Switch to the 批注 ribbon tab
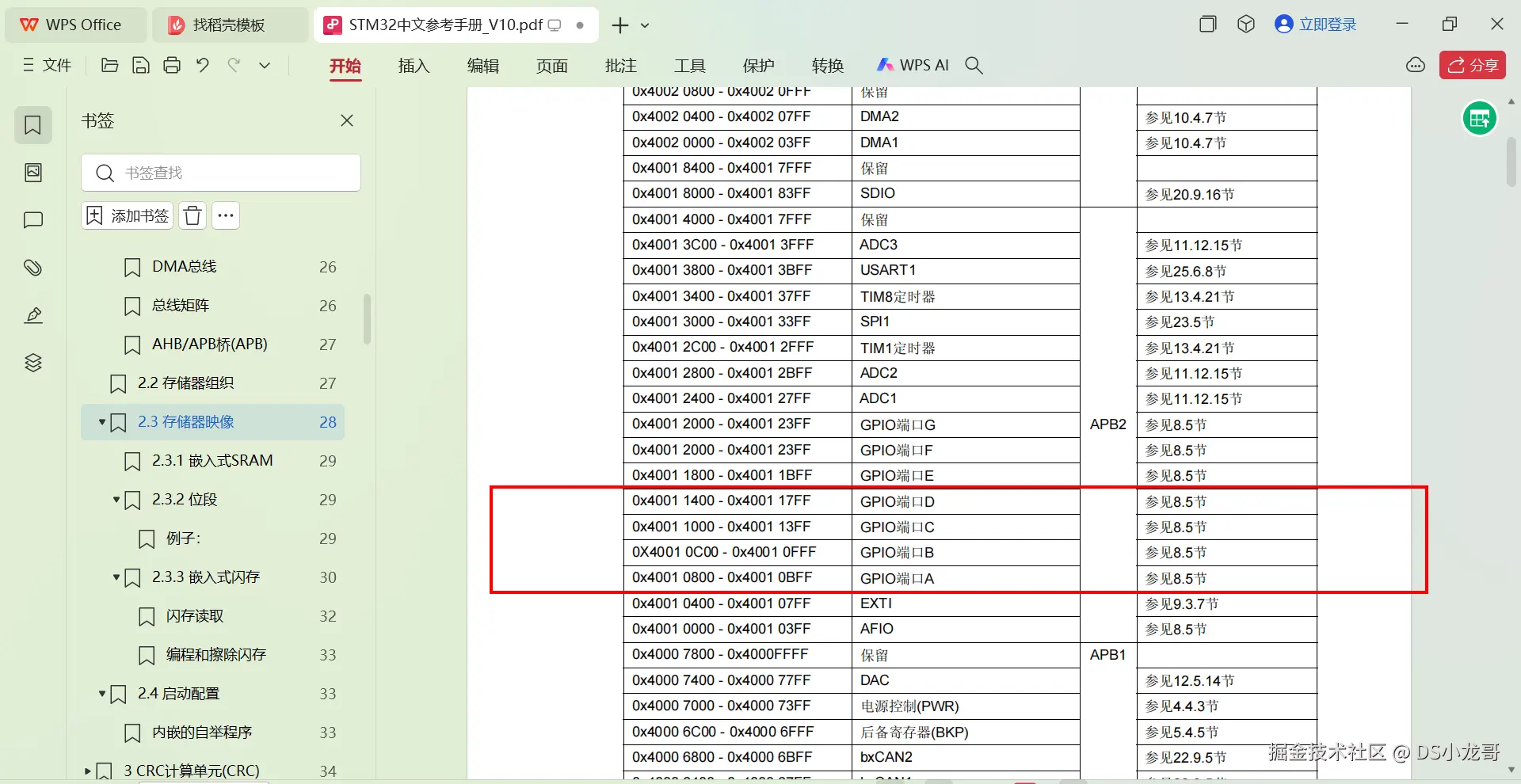The height and width of the screenshot is (784, 1521). (621, 66)
